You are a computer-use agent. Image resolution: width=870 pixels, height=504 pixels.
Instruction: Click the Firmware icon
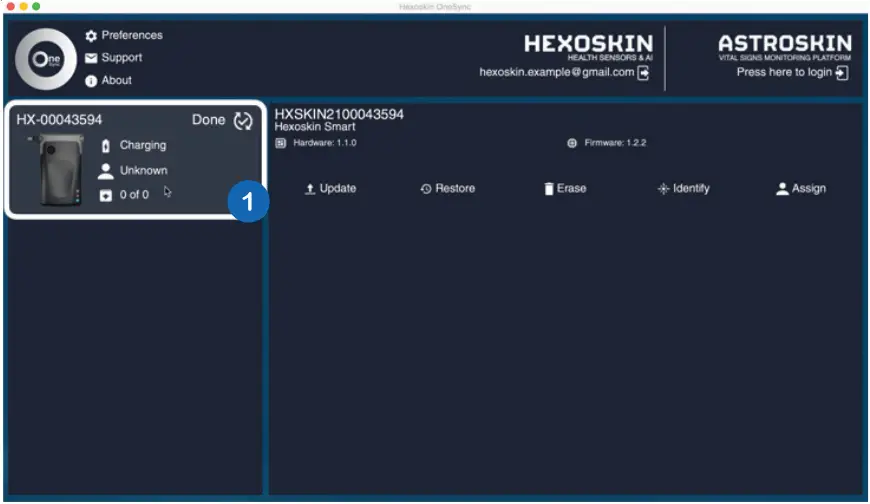[x=571, y=143]
